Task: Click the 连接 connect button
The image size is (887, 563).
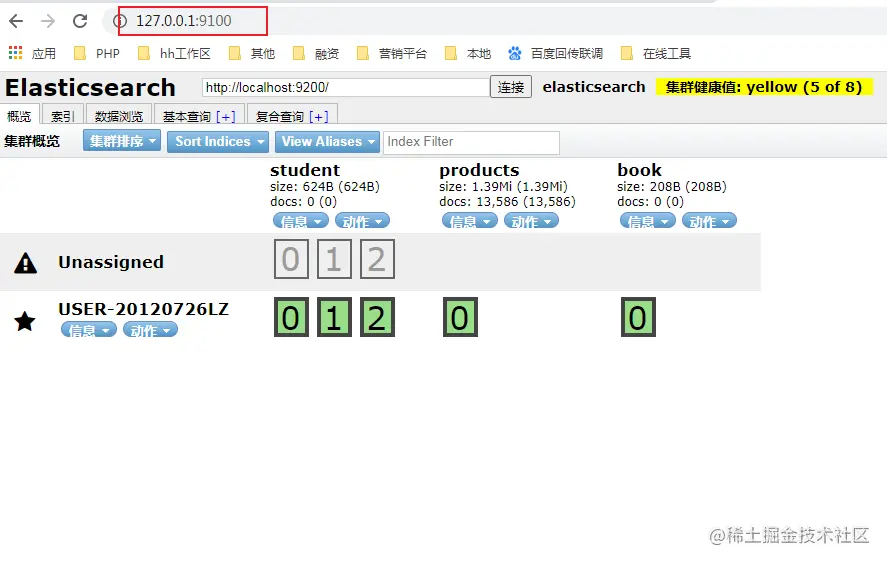Action: pyautogui.click(x=511, y=87)
